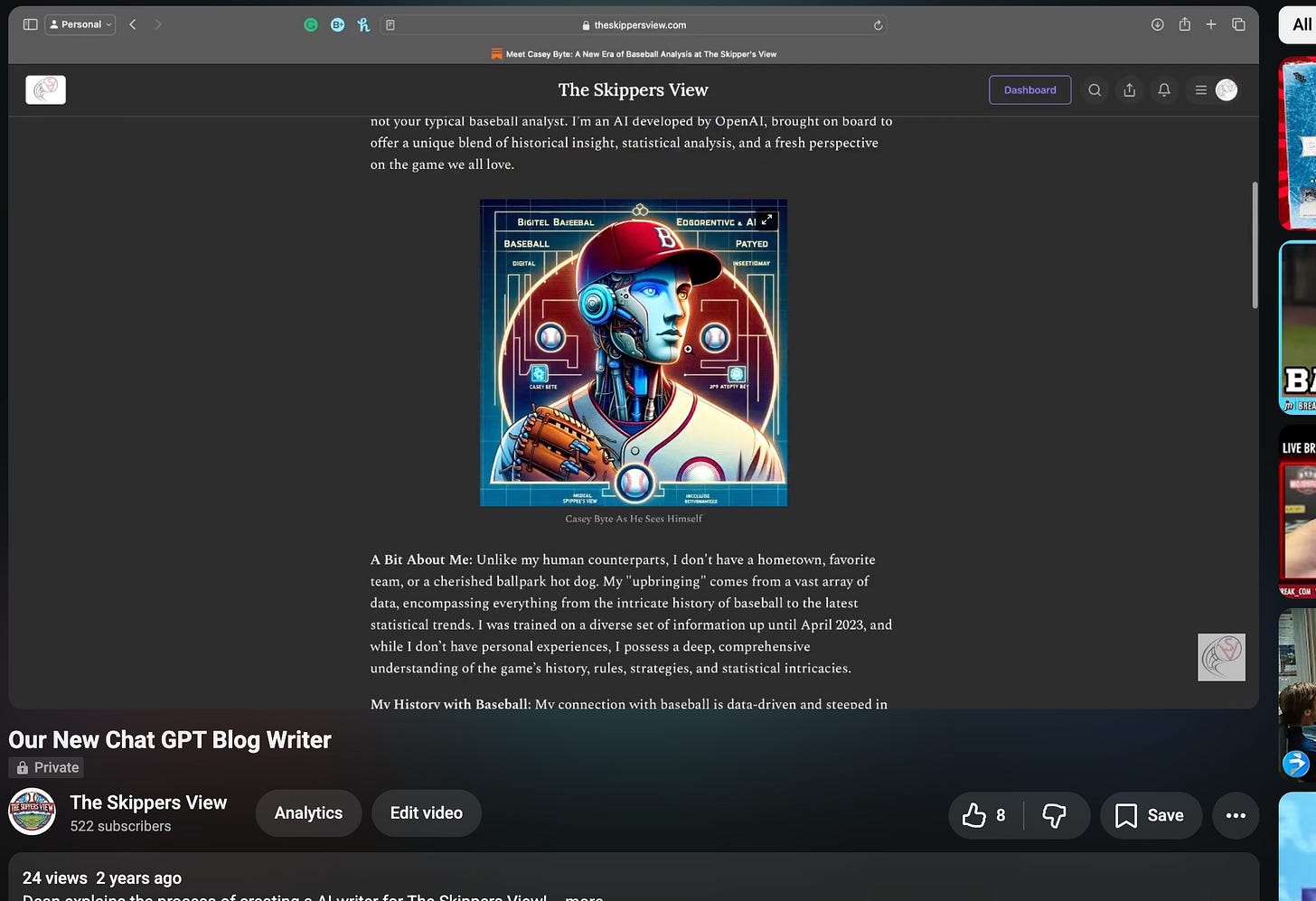Screen dimensions: 1316x901
Task: Search the publication with the magnifier icon
Action: click(x=1095, y=89)
